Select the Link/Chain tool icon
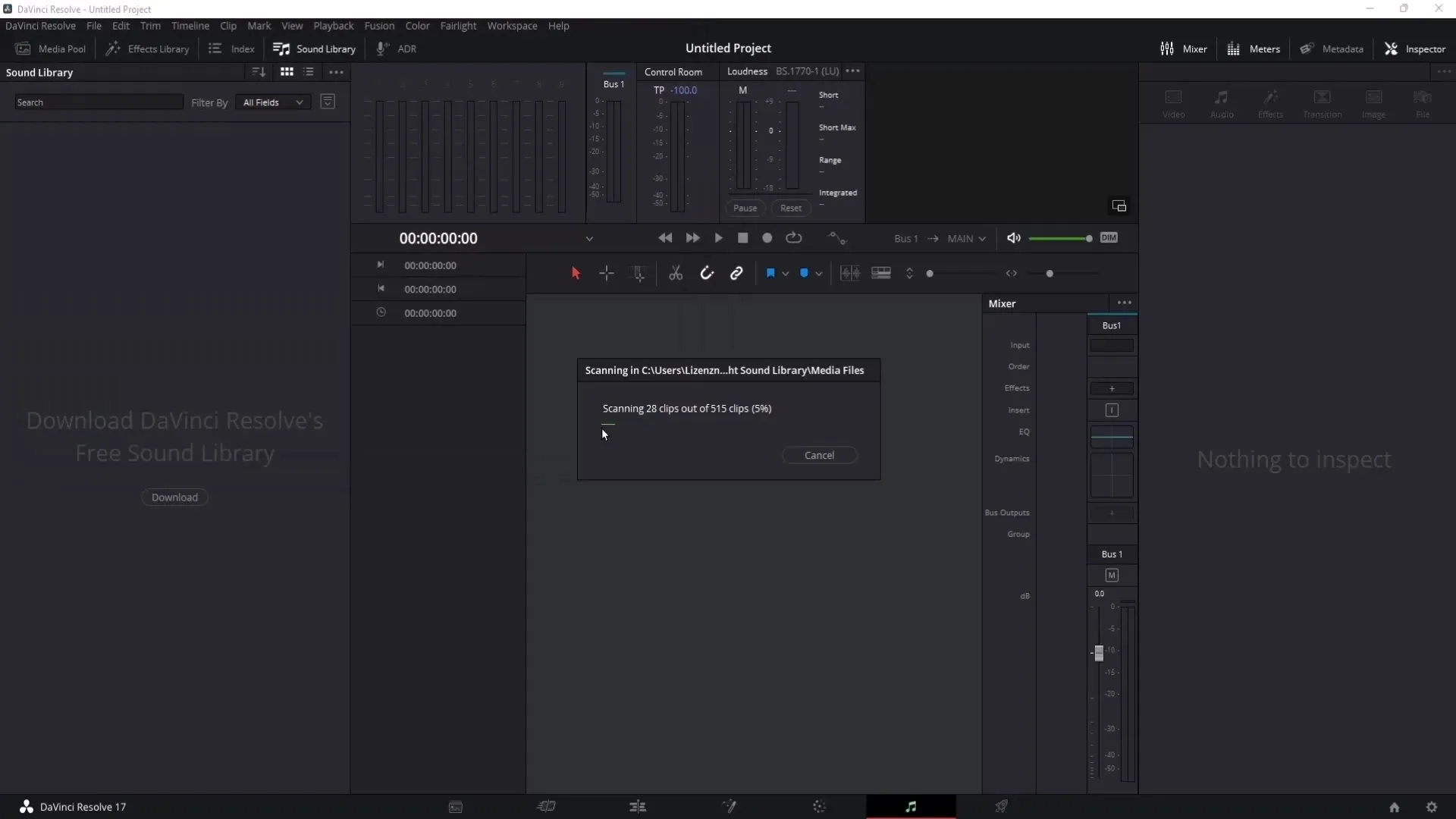The height and width of the screenshot is (819, 1456). pos(737,273)
